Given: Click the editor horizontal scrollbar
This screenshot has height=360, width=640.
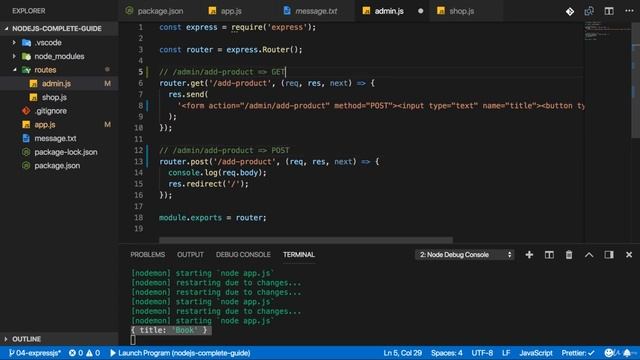Looking at the screenshot, I should click(x=306, y=240).
